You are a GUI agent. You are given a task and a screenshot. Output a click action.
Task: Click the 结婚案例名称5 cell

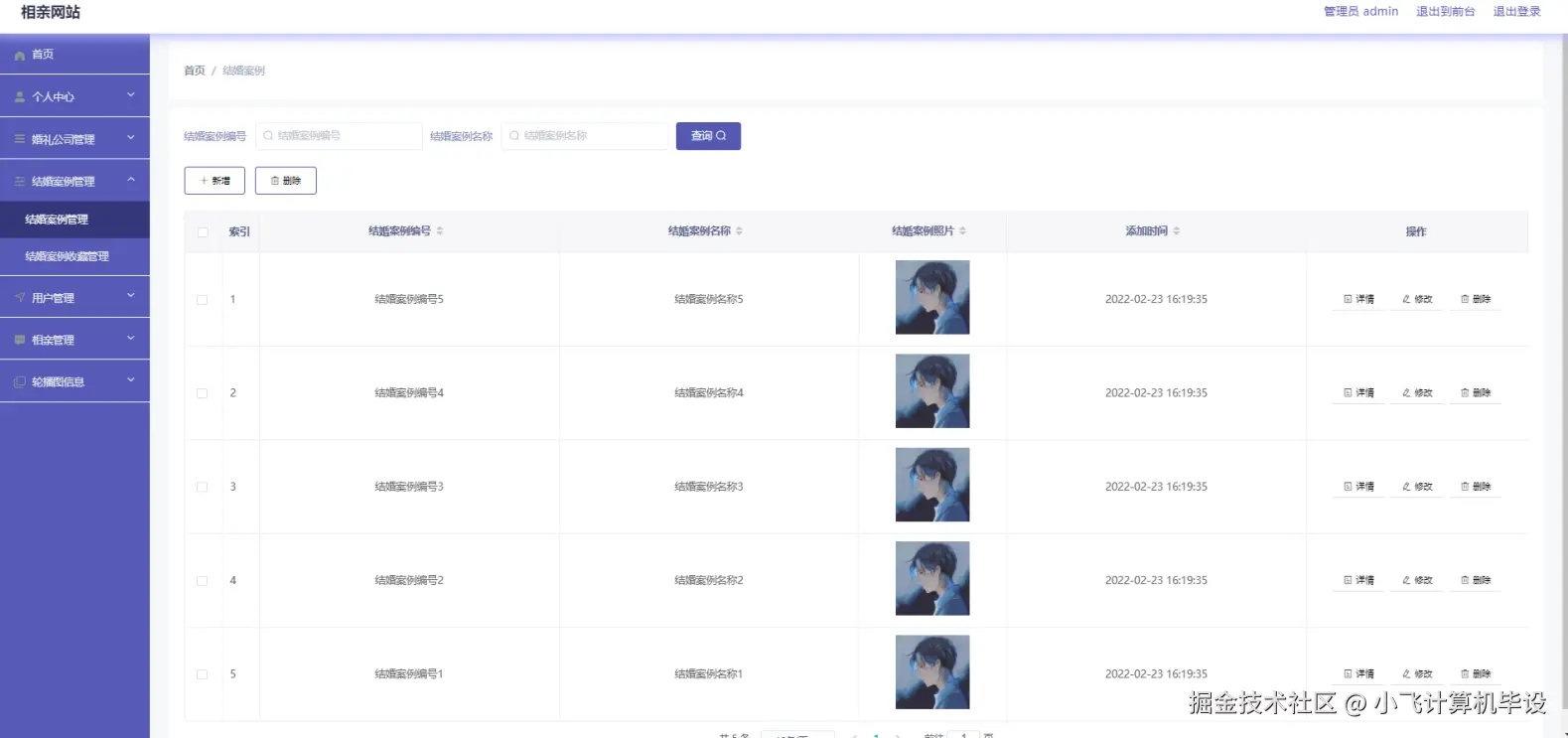(x=709, y=299)
